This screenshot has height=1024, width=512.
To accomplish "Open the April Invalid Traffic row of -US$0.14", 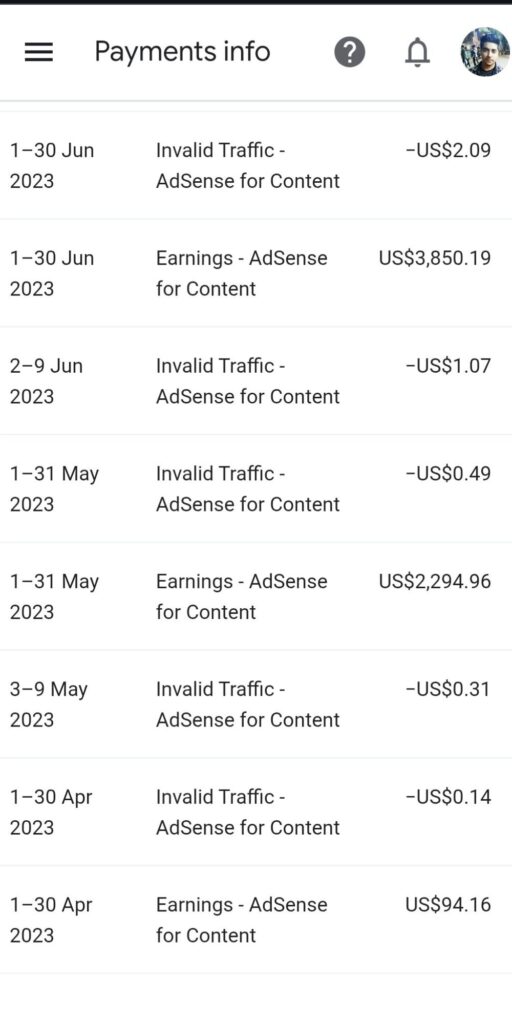I will 256,812.
